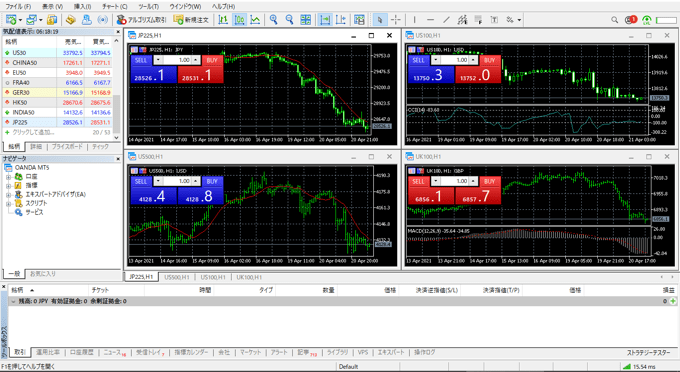This screenshot has width=680, height=372.
Task: Open the お気に入り navigator tab
Action: pyautogui.click(x=43, y=274)
